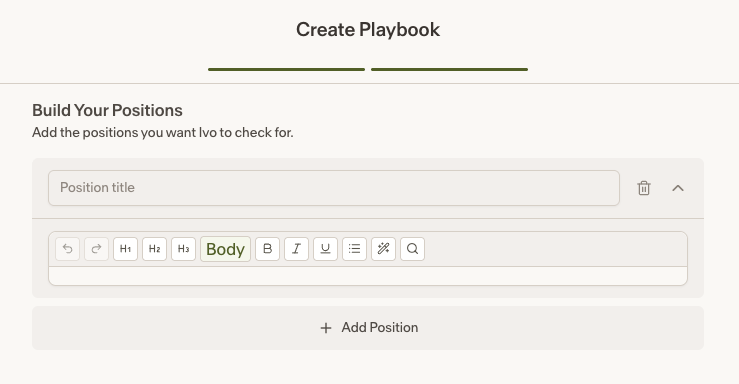Insert a bulleted list
739x384 pixels.
(354, 249)
